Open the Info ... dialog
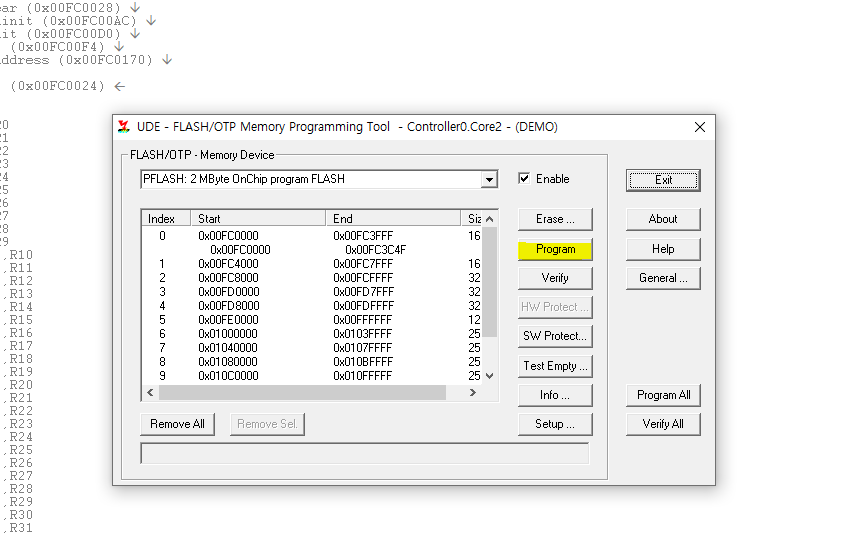The width and height of the screenshot is (854, 558). click(x=555, y=395)
